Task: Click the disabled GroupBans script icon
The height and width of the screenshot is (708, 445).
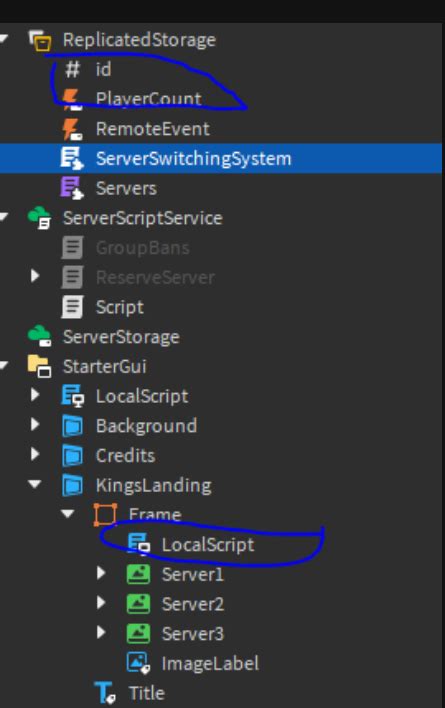Action: click(x=72, y=248)
